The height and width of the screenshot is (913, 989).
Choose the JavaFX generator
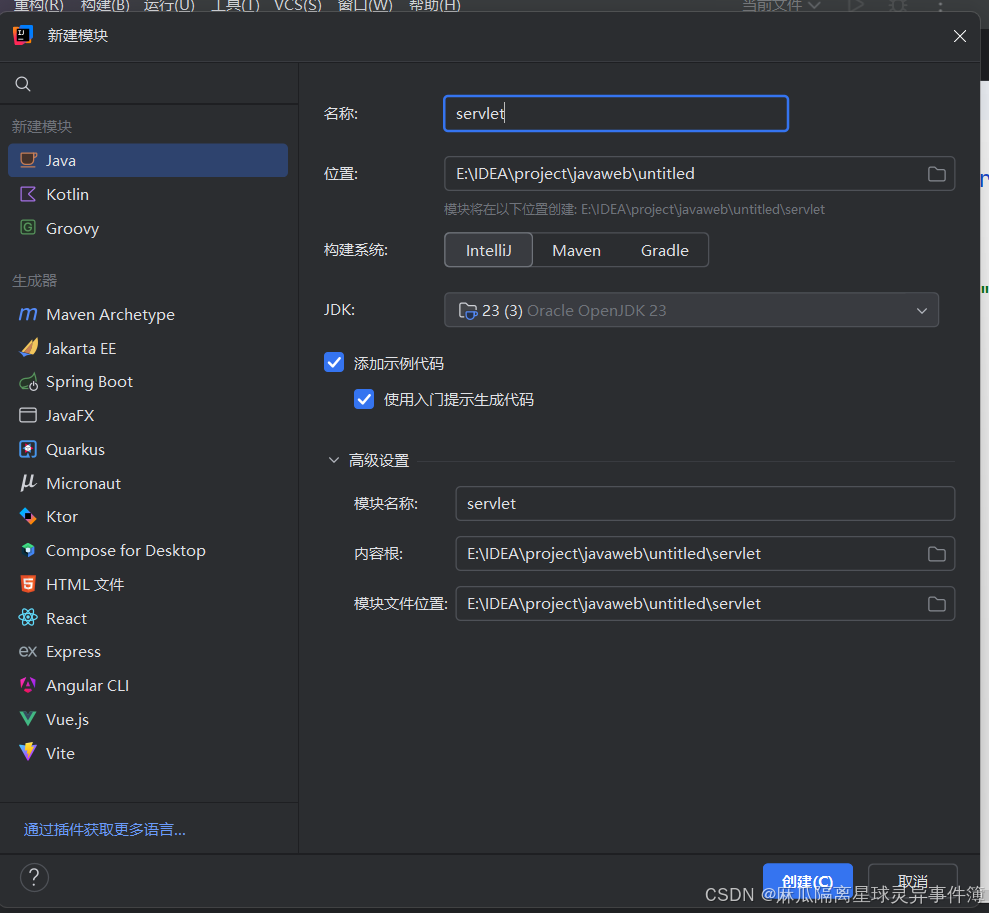tap(148, 416)
